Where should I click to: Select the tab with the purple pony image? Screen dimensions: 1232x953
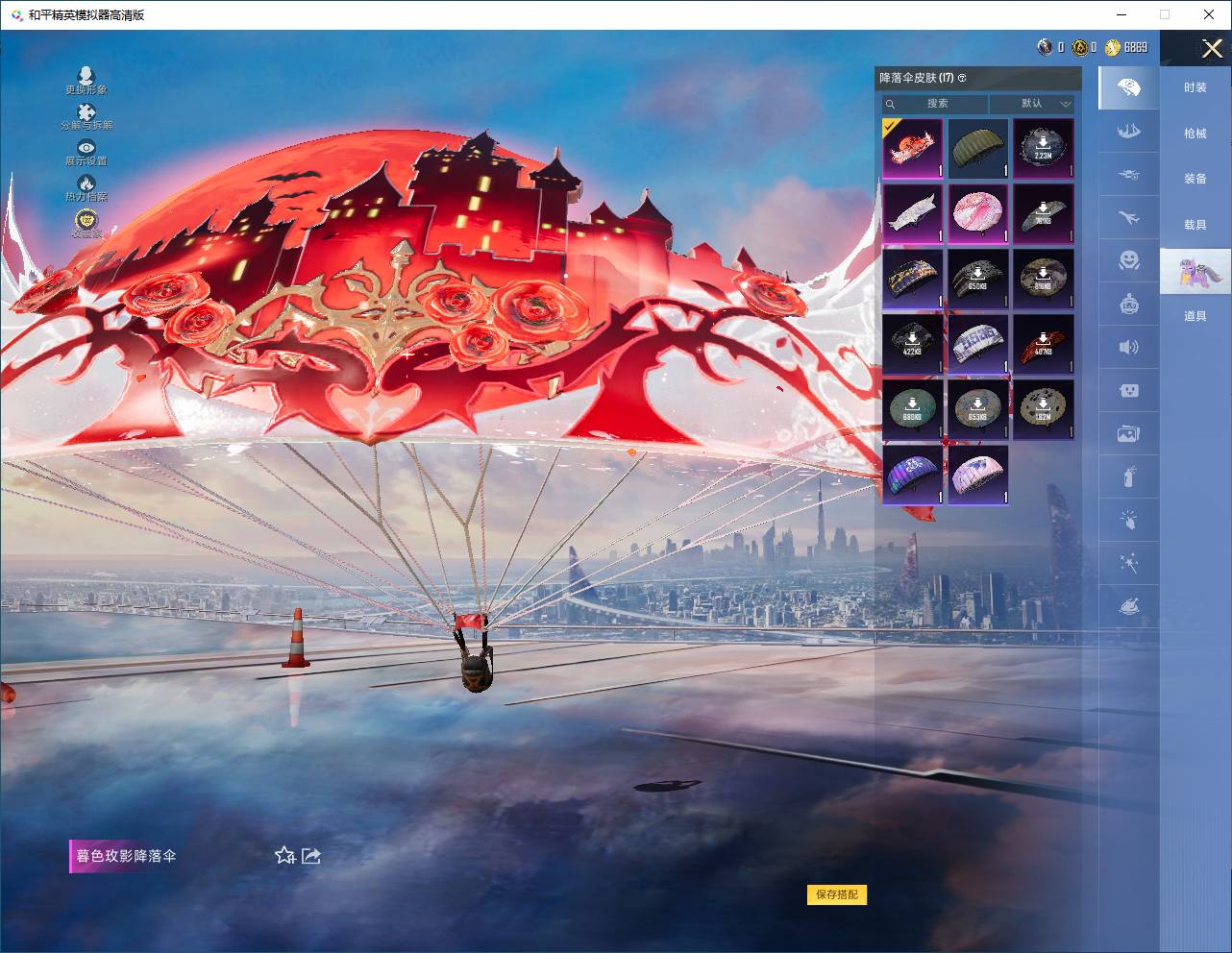[x=1195, y=271]
